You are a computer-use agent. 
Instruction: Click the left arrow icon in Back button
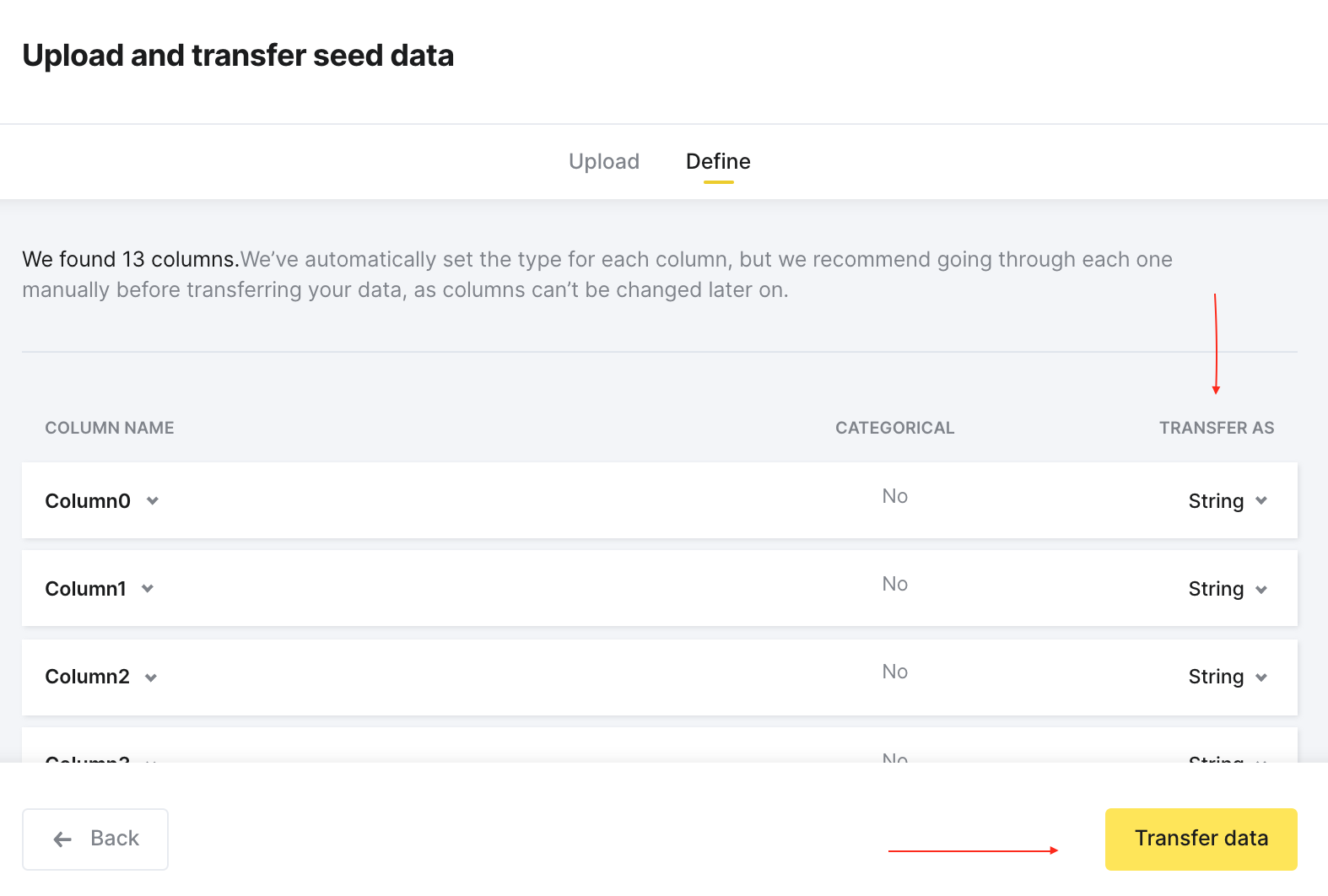tap(62, 839)
